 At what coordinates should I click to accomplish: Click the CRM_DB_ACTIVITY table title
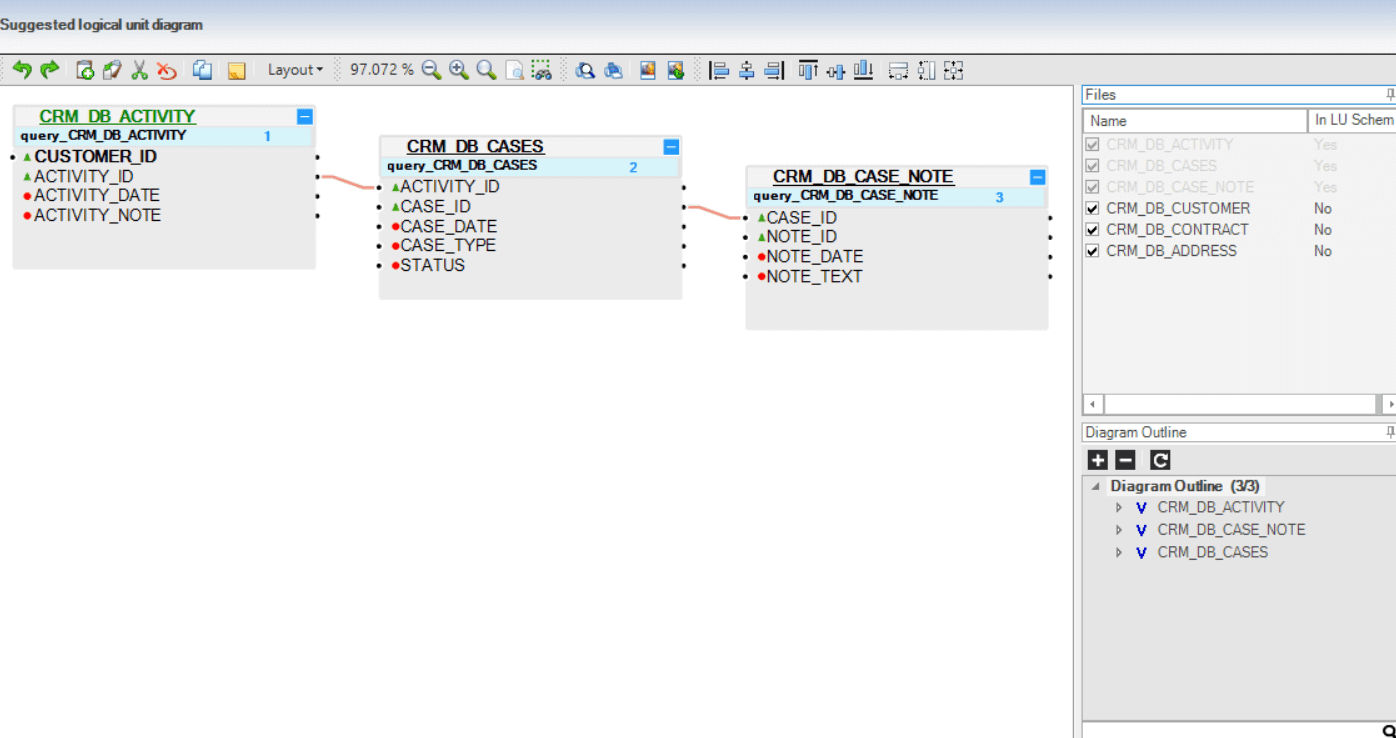(x=117, y=117)
